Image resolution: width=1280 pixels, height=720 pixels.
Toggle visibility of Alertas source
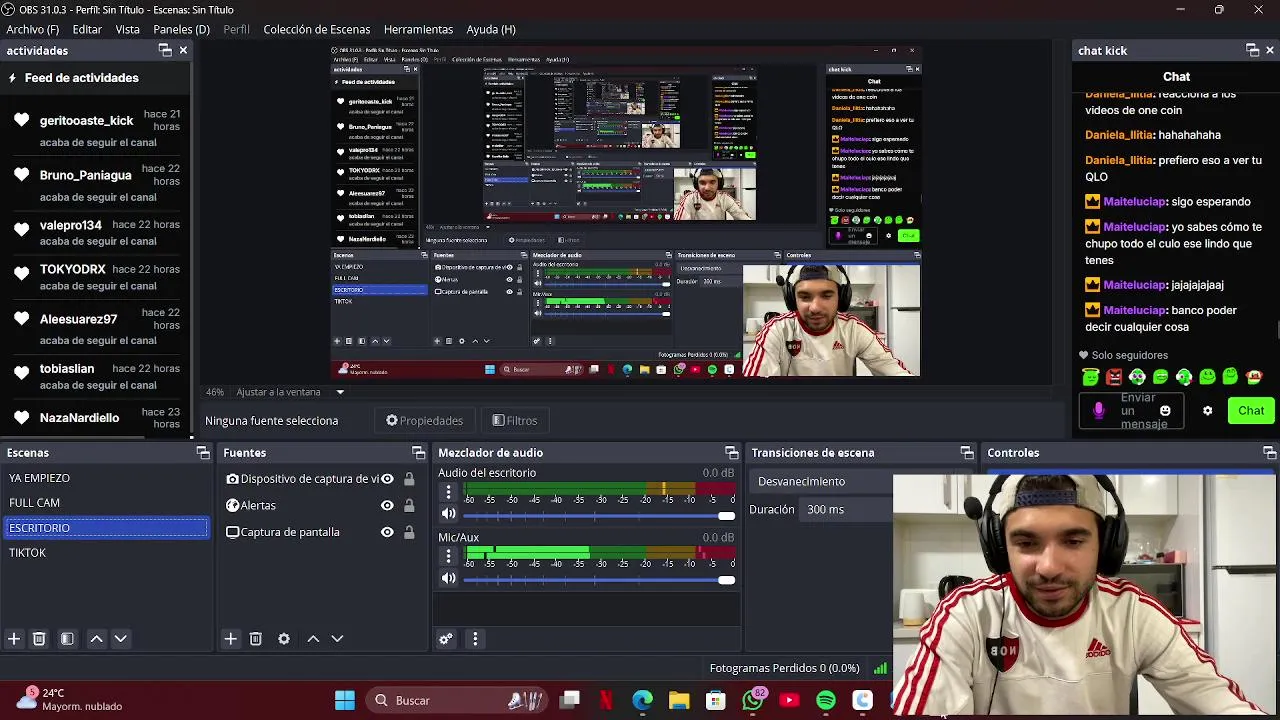click(x=387, y=506)
